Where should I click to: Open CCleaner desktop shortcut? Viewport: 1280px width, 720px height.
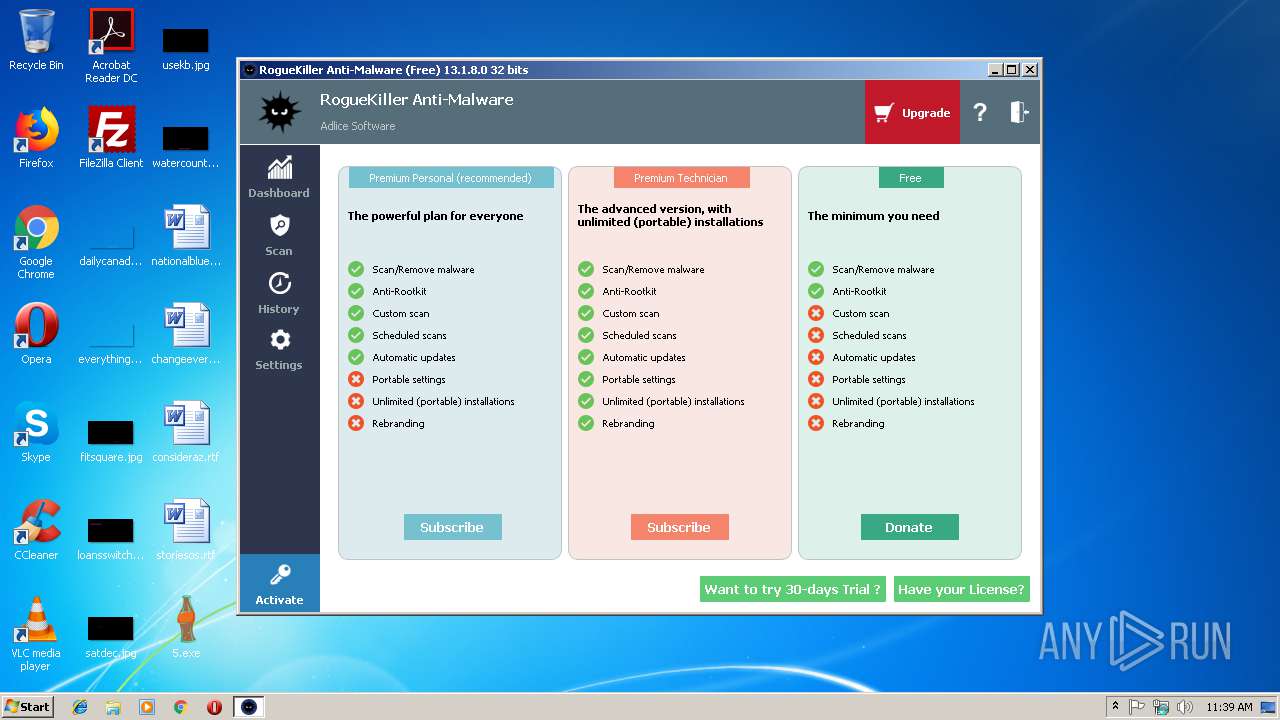point(36,530)
